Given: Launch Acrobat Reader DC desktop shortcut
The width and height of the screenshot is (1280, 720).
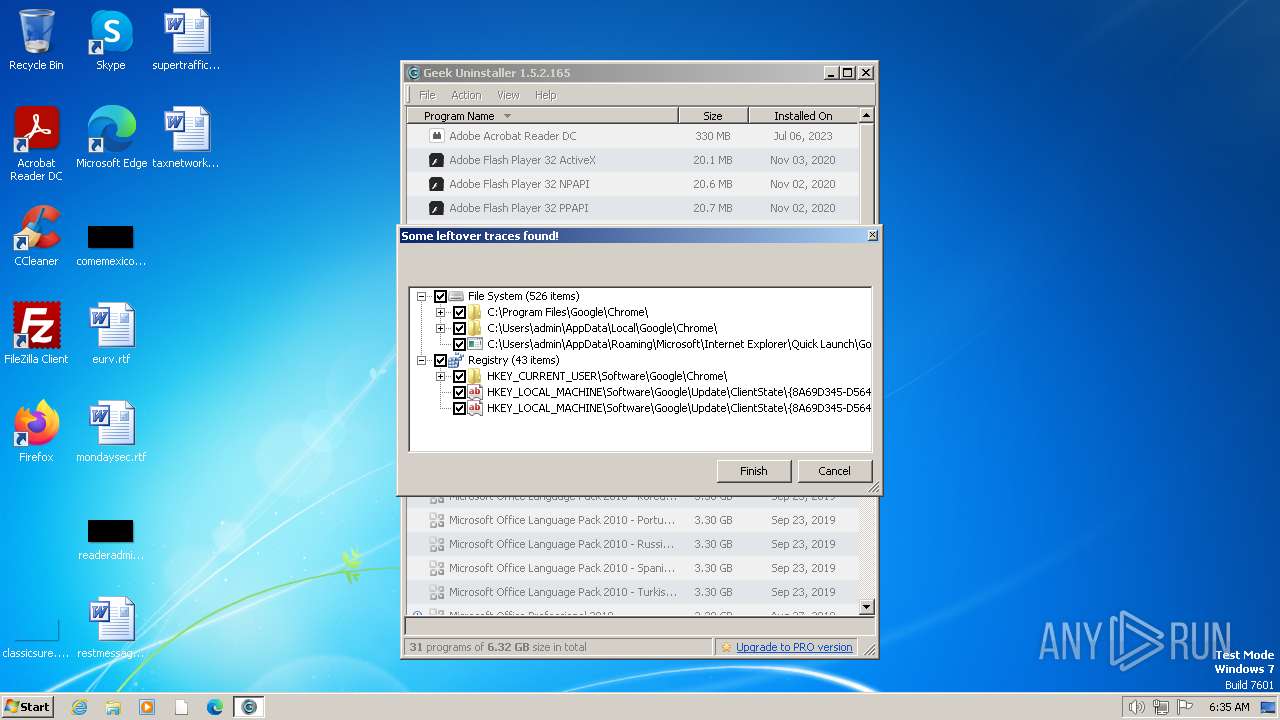Looking at the screenshot, I should click(x=36, y=144).
